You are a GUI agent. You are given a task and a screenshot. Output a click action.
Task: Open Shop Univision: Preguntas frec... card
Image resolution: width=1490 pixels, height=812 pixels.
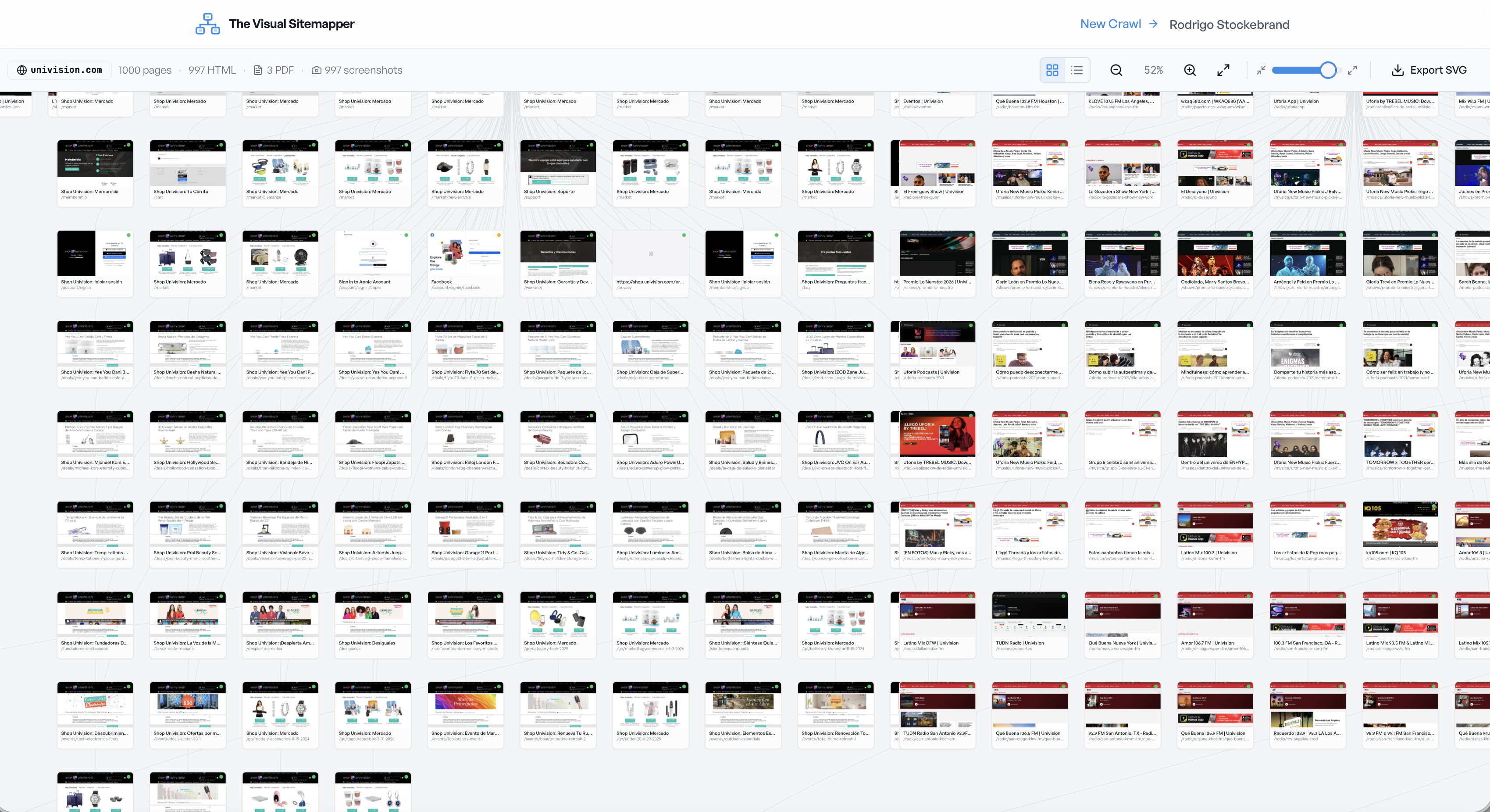pos(836,264)
